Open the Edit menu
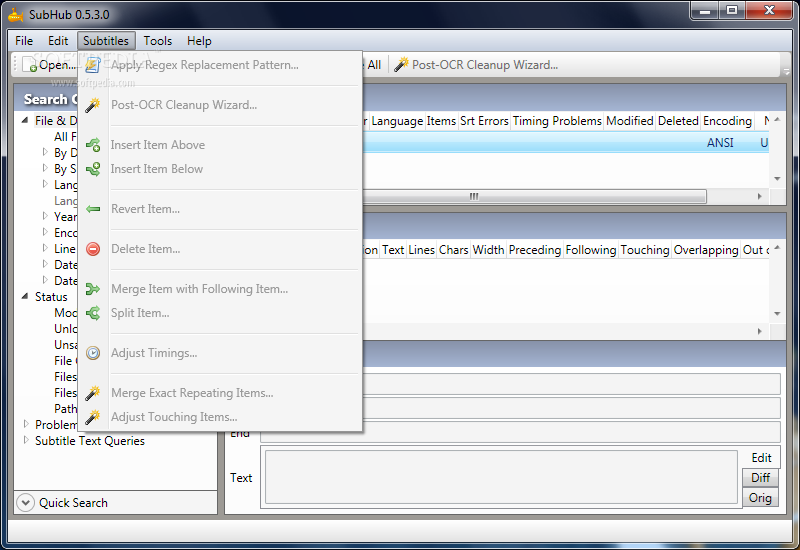 (58, 41)
